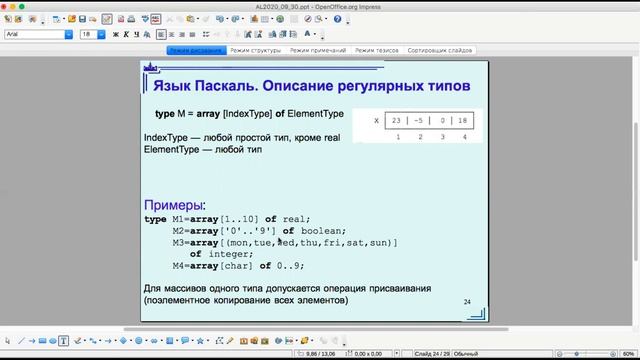
Task: Open the Zoom magnifier icon
Action: click(x=318, y=19)
